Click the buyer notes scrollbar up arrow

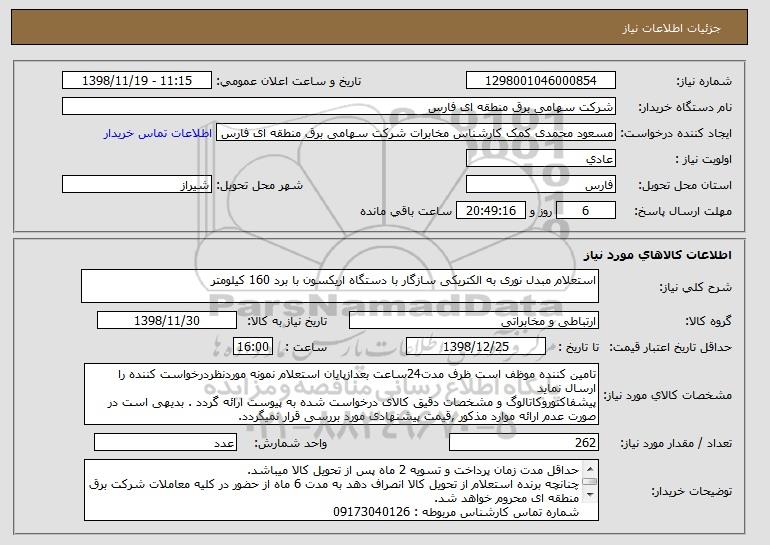point(590,467)
